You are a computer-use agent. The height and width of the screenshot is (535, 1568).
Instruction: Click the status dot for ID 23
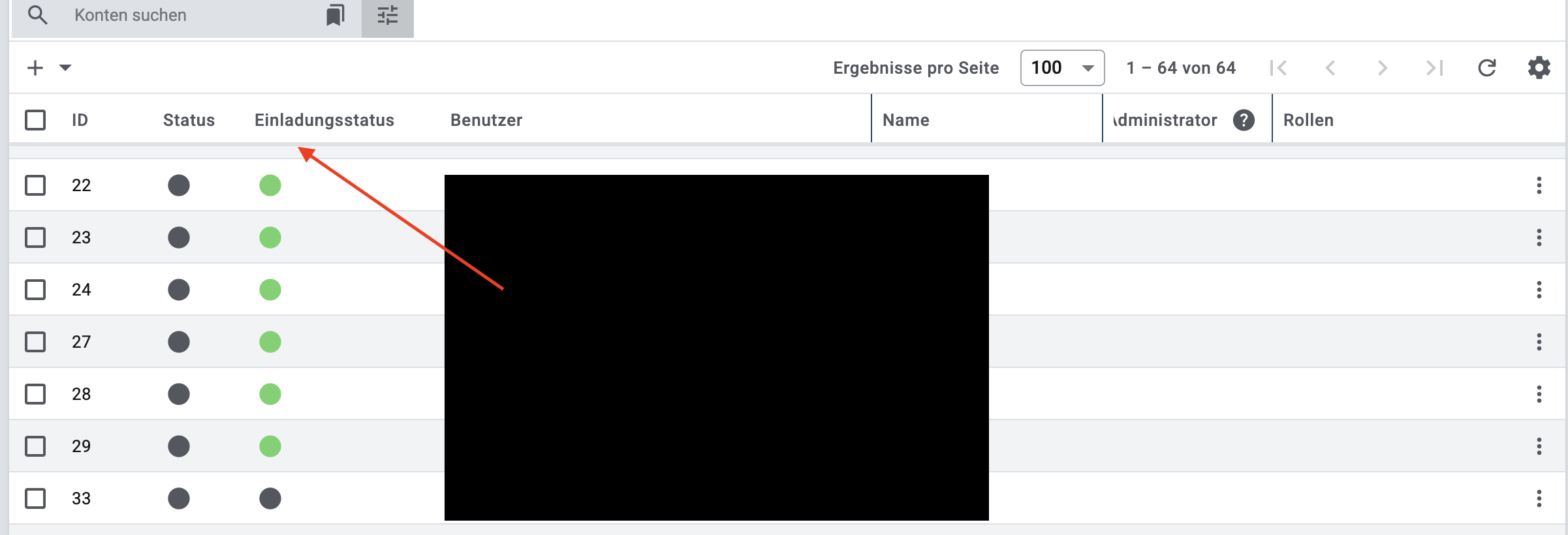[x=179, y=237]
